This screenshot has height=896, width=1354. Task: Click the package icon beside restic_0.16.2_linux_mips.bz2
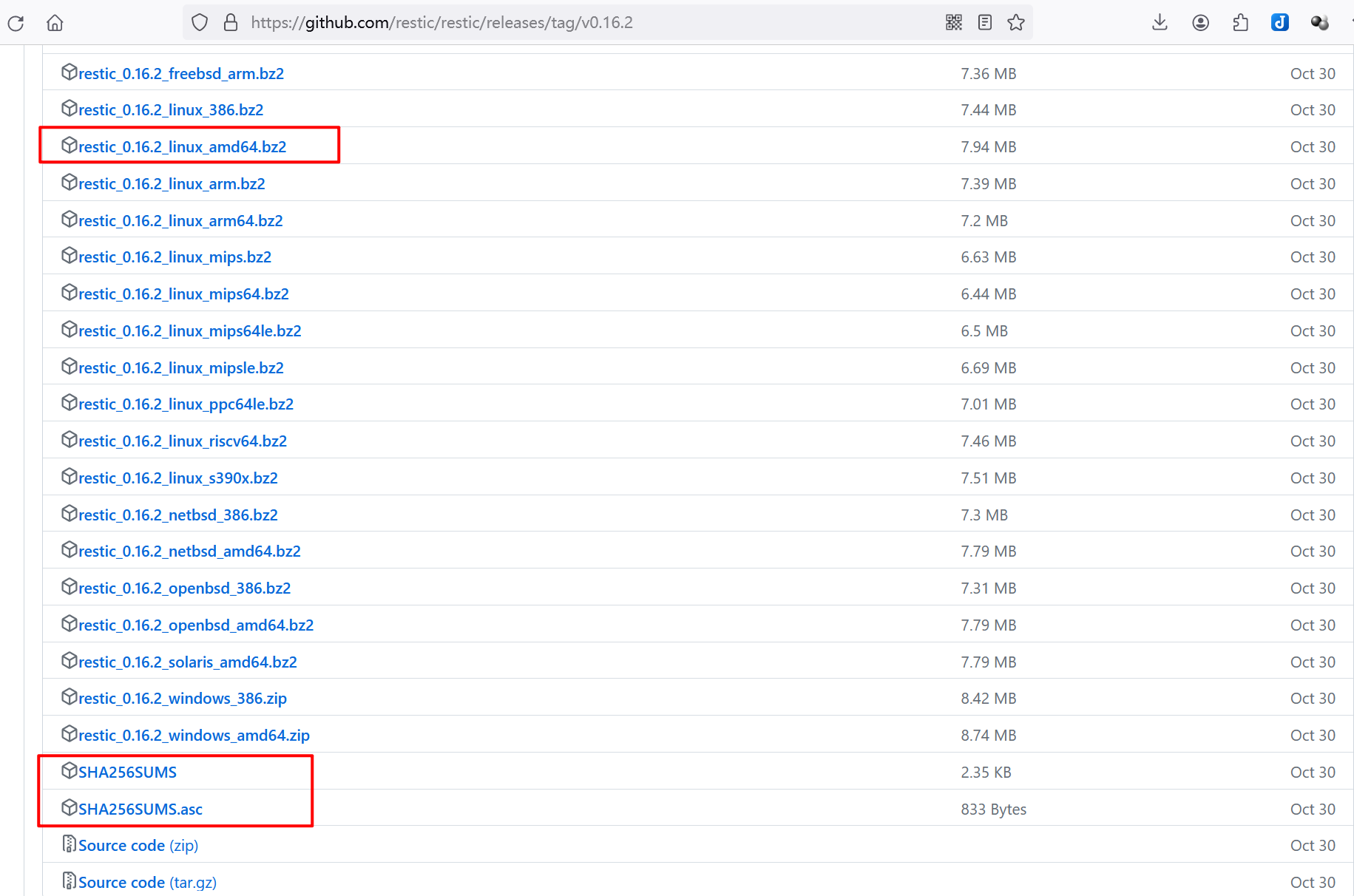pos(70,256)
